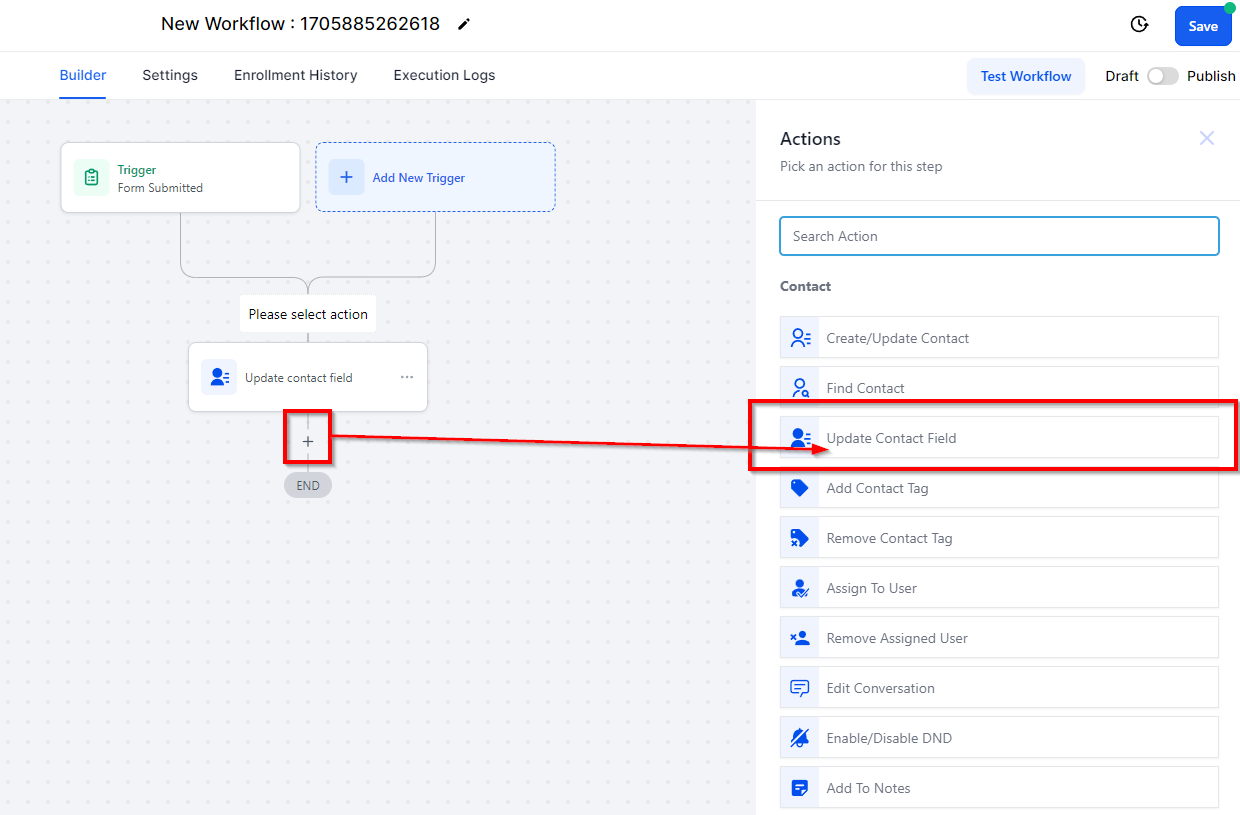Choose the Create/Update Contact action

click(x=999, y=338)
